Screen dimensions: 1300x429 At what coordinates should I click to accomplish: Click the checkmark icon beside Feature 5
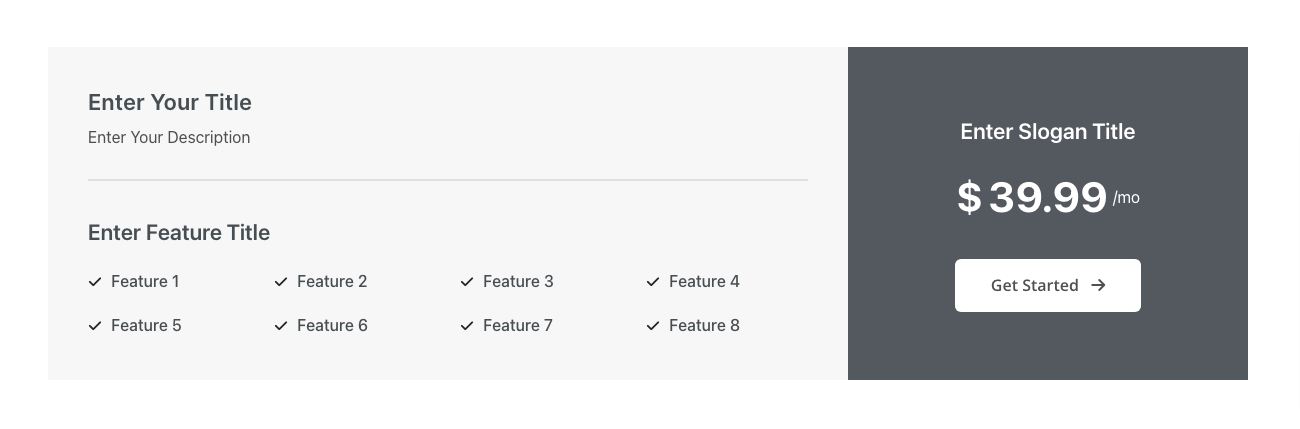pyautogui.click(x=95, y=326)
